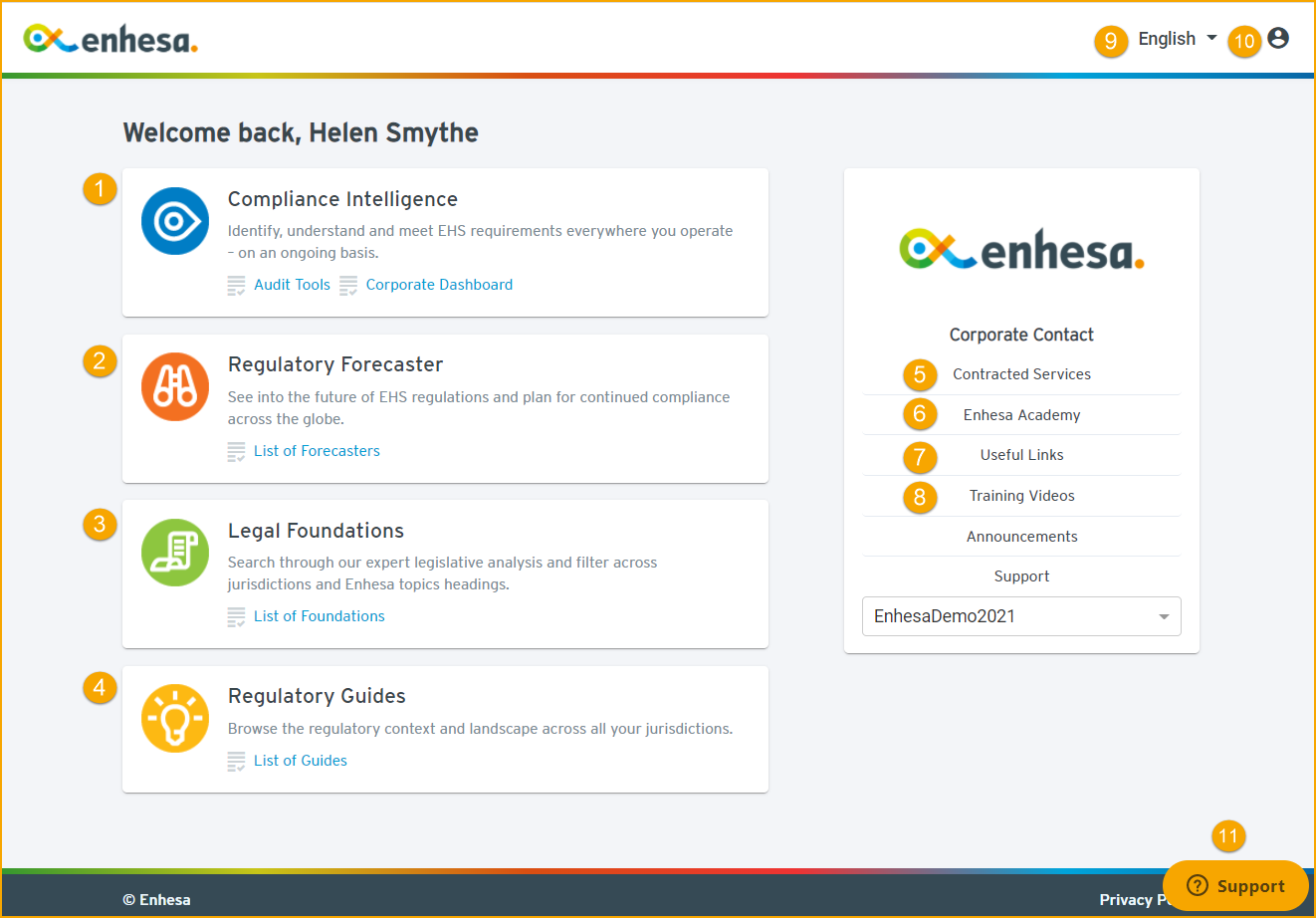Click the list icon beside List of Forecasters

[236, 451]
